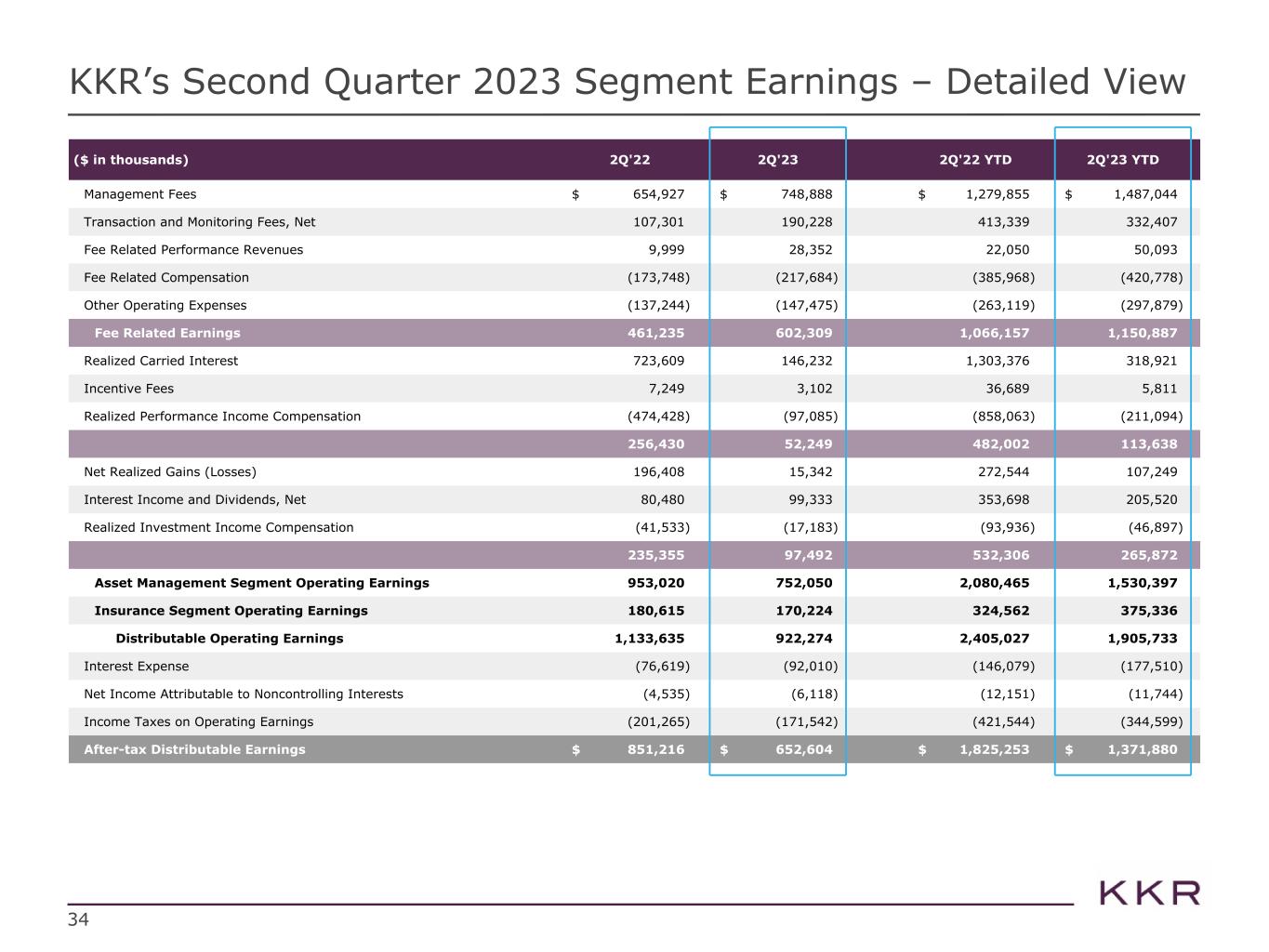Select the Distributable Operating Earnings label
1269x952 pixels.
230,639
